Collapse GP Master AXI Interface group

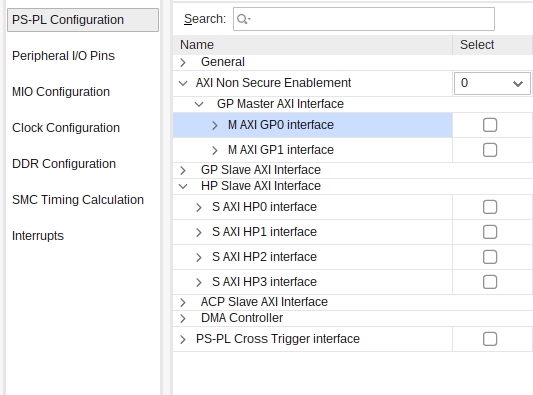click(x=199, y=104)
